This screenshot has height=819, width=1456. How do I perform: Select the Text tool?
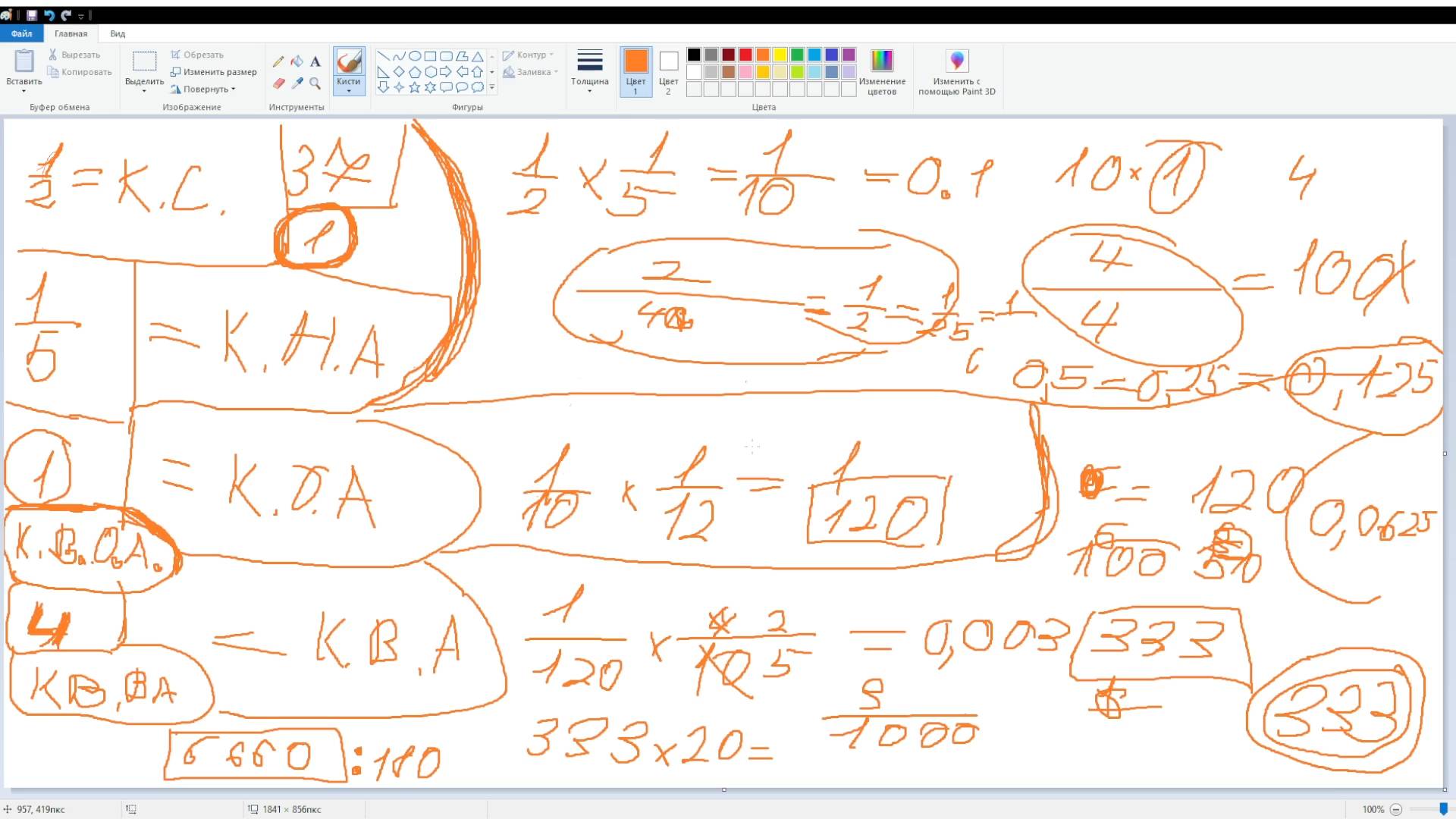[315, 61]
